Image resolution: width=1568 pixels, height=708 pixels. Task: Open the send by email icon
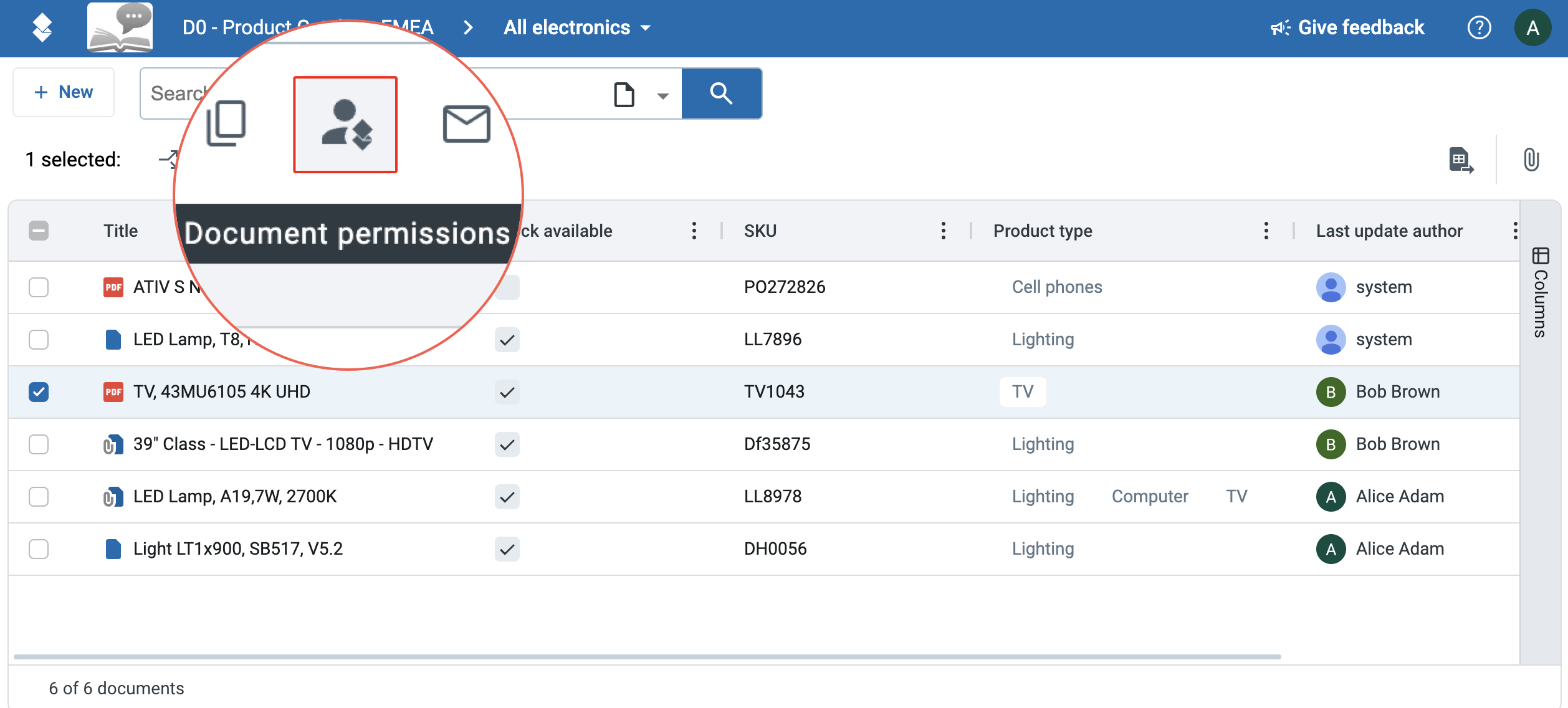[466, 123]
